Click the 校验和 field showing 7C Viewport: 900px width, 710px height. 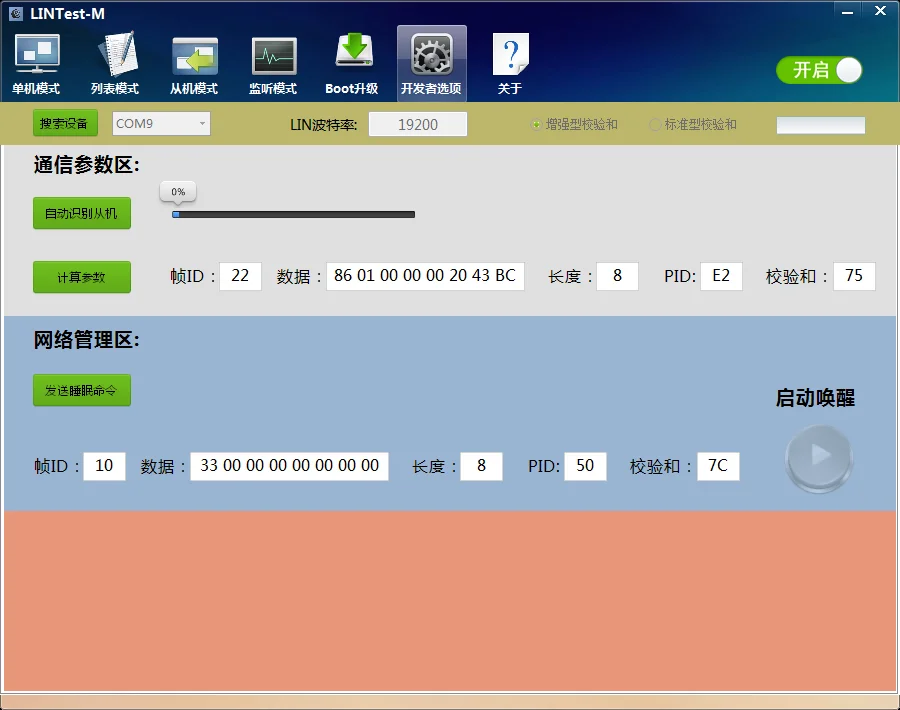(x=719, y=466)
